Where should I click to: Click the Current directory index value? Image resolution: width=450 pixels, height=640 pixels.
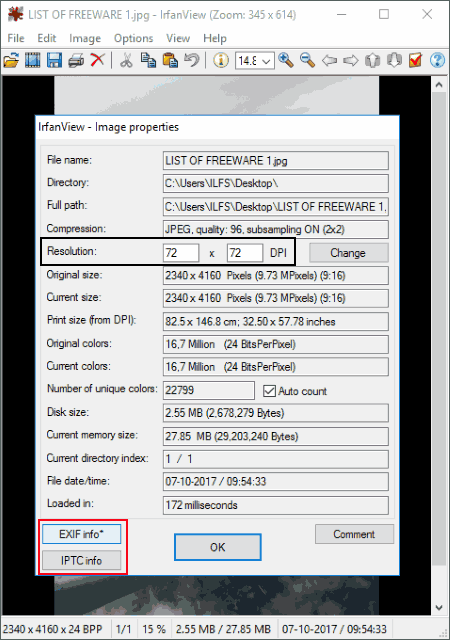pos(276,459)
